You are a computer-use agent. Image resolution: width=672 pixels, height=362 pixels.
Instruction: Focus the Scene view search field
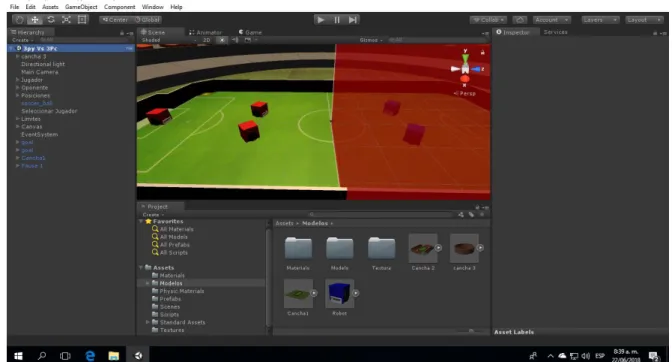(x=437, y=40)
